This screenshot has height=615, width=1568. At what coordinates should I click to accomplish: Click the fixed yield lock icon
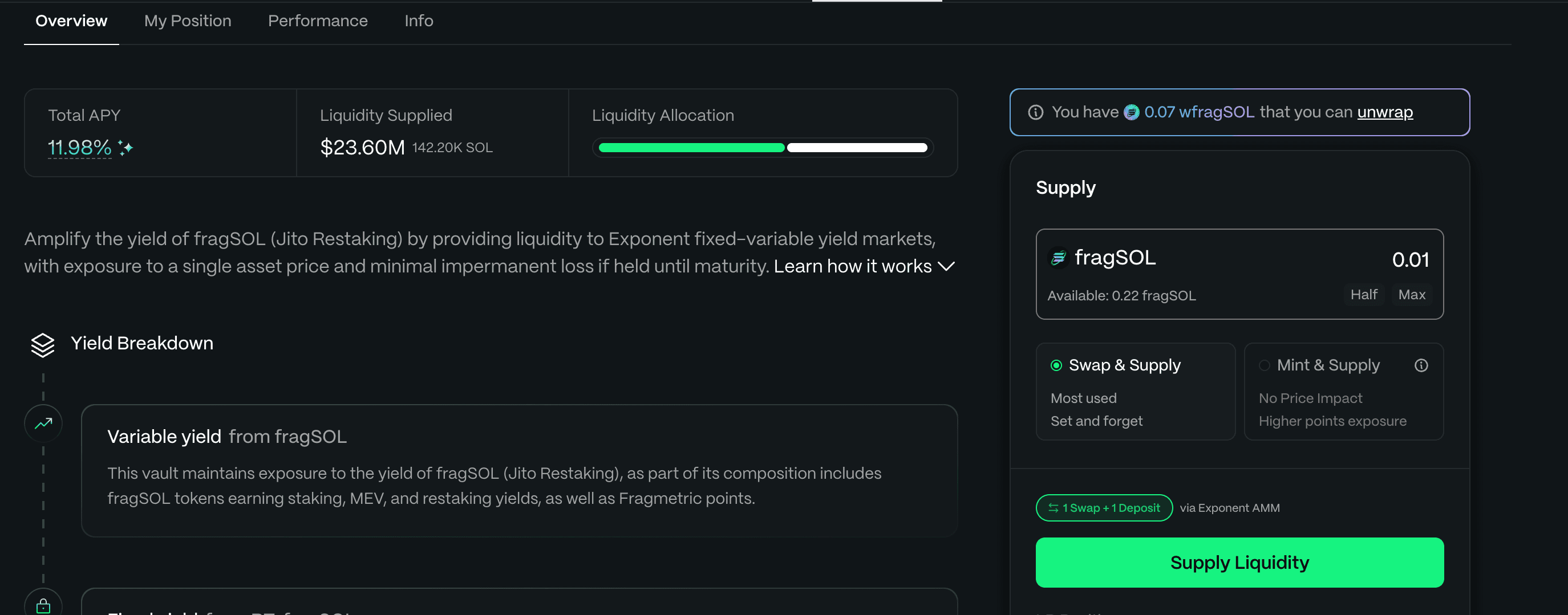(x=43, y=606)
